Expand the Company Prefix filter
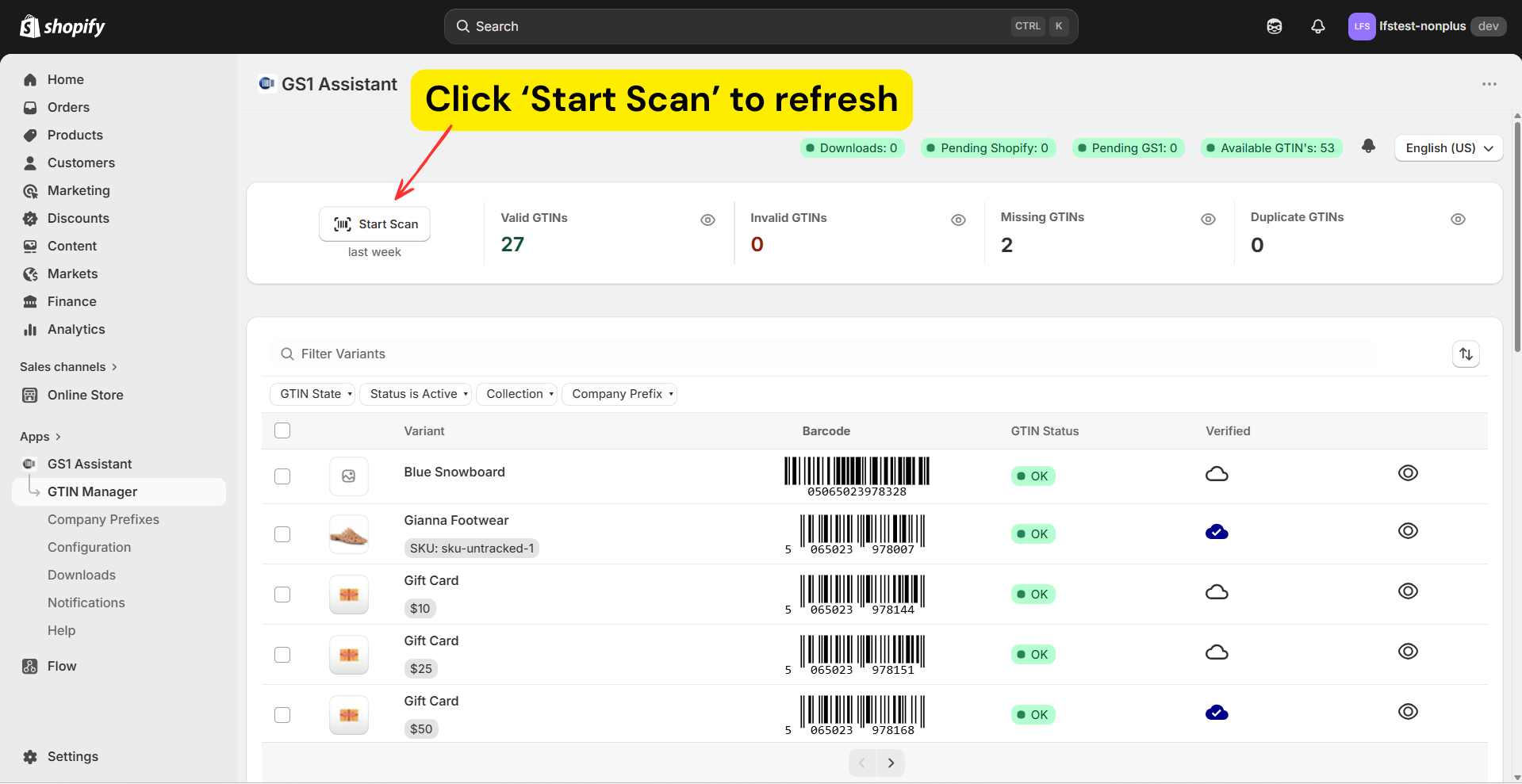 (x=619, y=394)
